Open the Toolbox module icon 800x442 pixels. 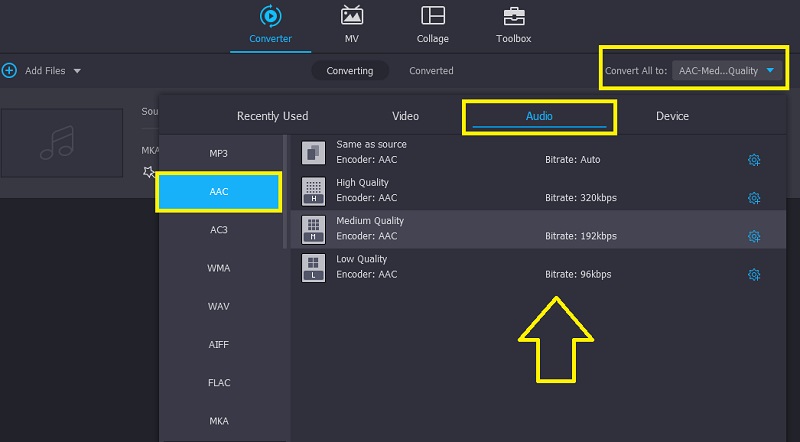pyautogui.click(x=513, y=17)
